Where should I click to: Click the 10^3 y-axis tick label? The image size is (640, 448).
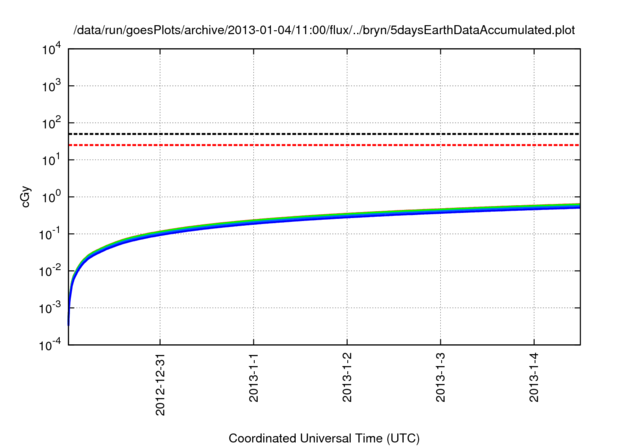pyautogui.click(x=51, y=86)
